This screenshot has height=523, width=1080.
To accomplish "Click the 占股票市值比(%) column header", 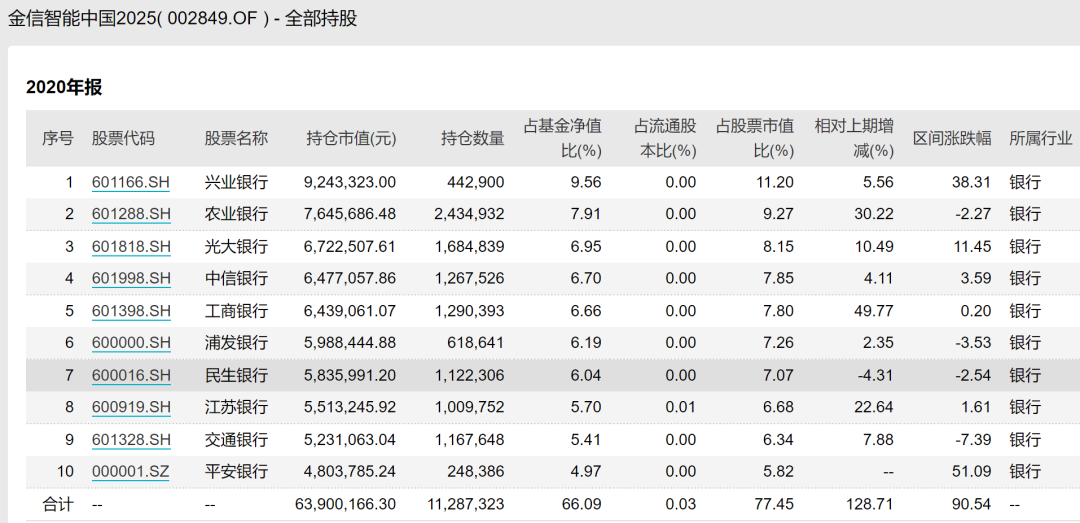I will (x=755, y=139).
